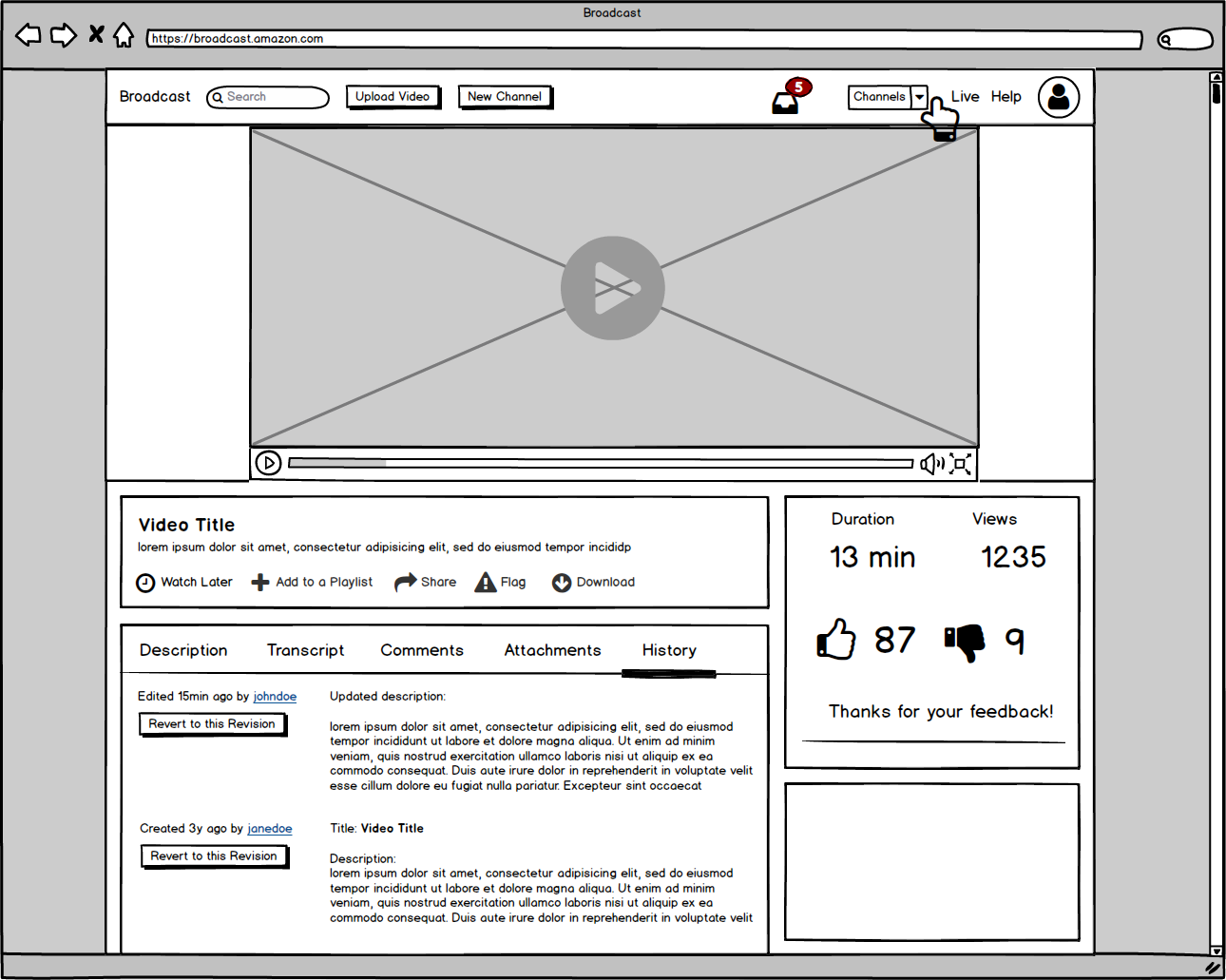This screenshot has height=980, width=1226.
Task: View the Comments tab
Action: [422, 650]
